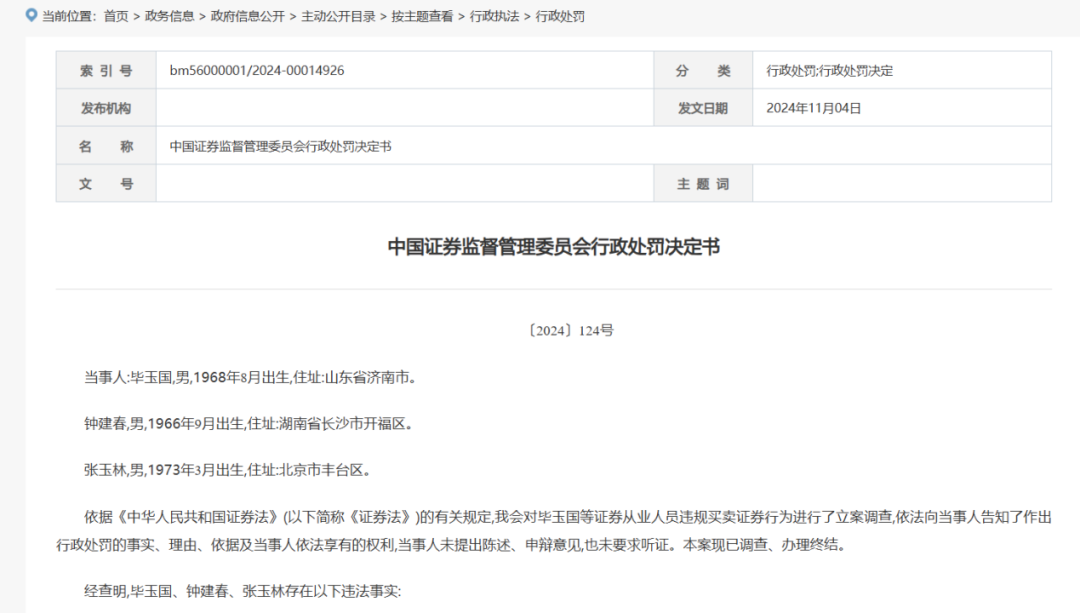Click the 索引号 label cell
1080x613 pixels.
click(x=106, y=70)
